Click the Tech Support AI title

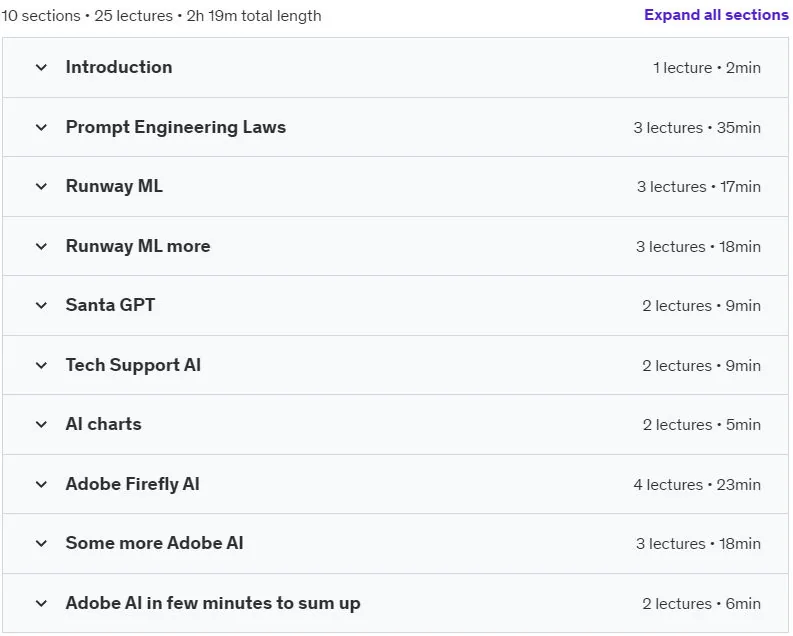click(x=133, y=365)
